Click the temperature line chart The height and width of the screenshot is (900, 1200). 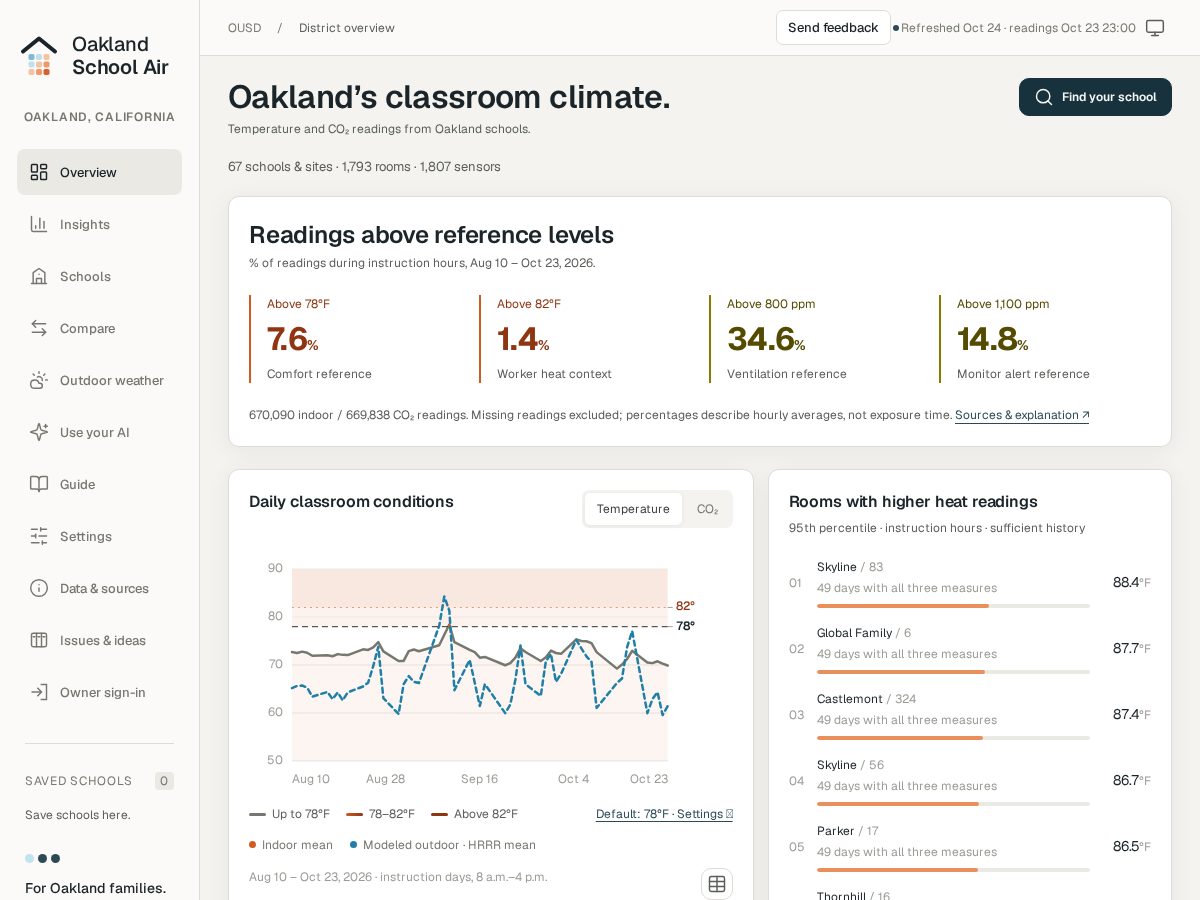point(480,665)
